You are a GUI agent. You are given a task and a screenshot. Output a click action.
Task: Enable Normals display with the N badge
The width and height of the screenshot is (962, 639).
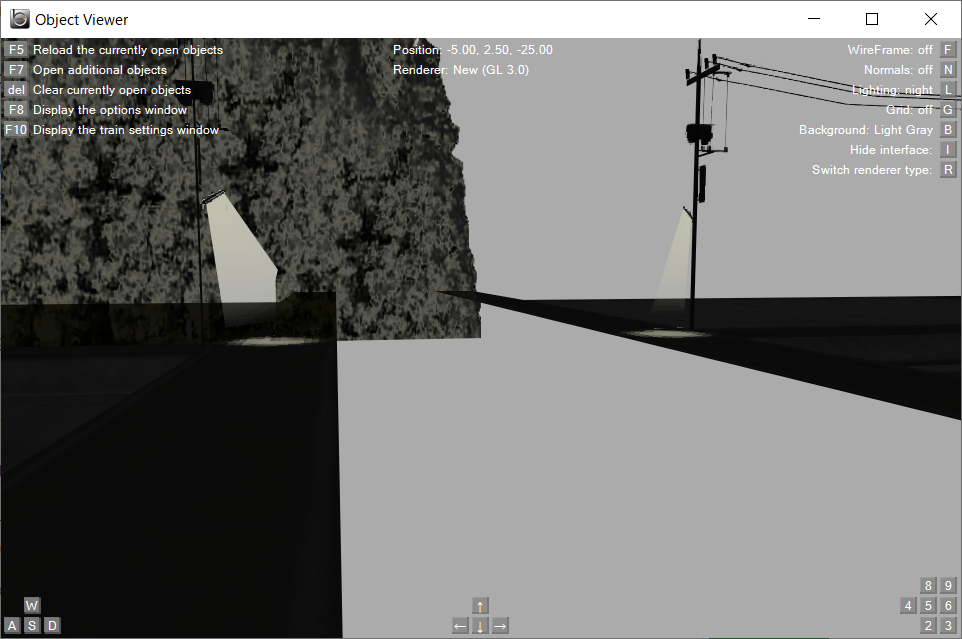coord(947,69)
